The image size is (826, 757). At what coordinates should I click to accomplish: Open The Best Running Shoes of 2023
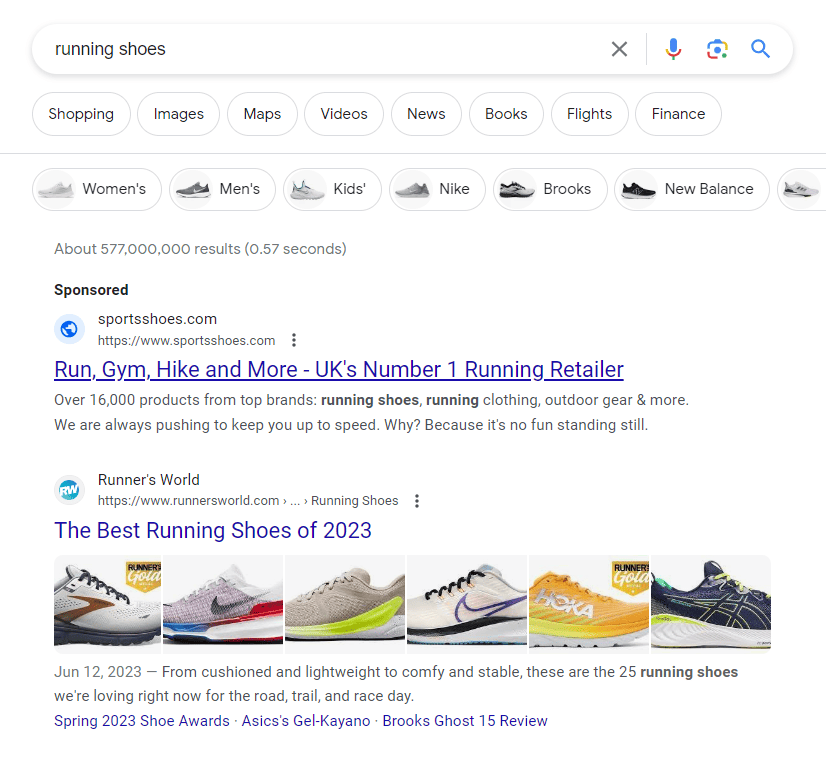click(x=213, y=530)
